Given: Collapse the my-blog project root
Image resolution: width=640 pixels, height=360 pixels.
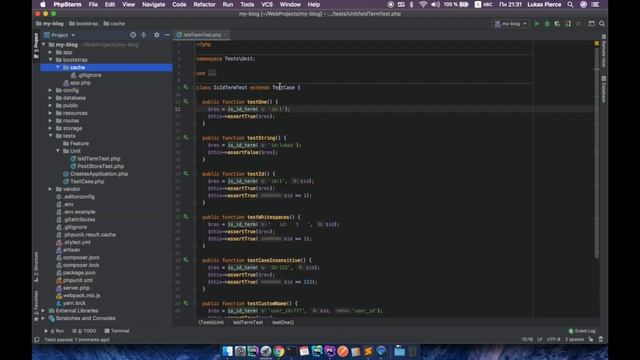Looking at the screenshot, I should tap(44, 44).
